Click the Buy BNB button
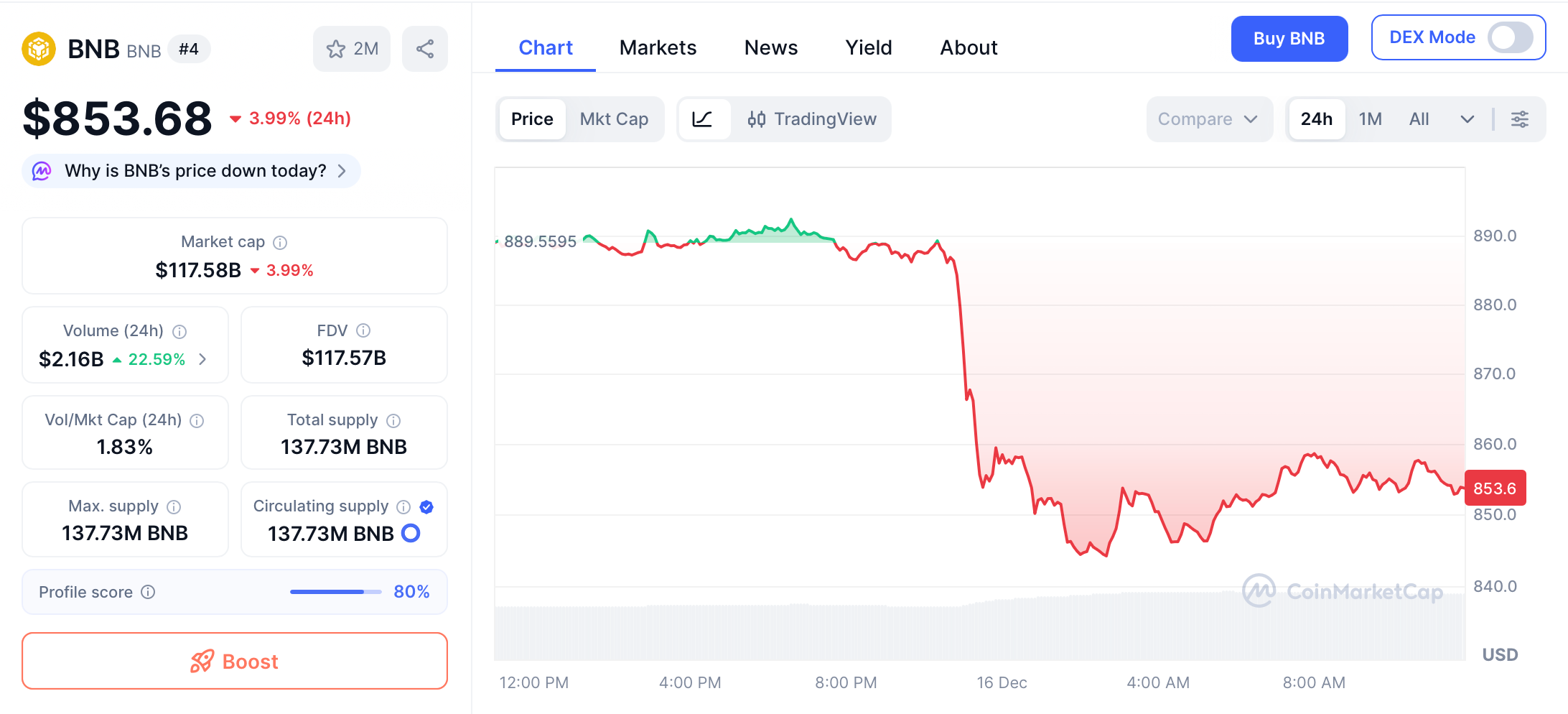This screenshot has width=1568, height=714. click(x=1289, y=39)
